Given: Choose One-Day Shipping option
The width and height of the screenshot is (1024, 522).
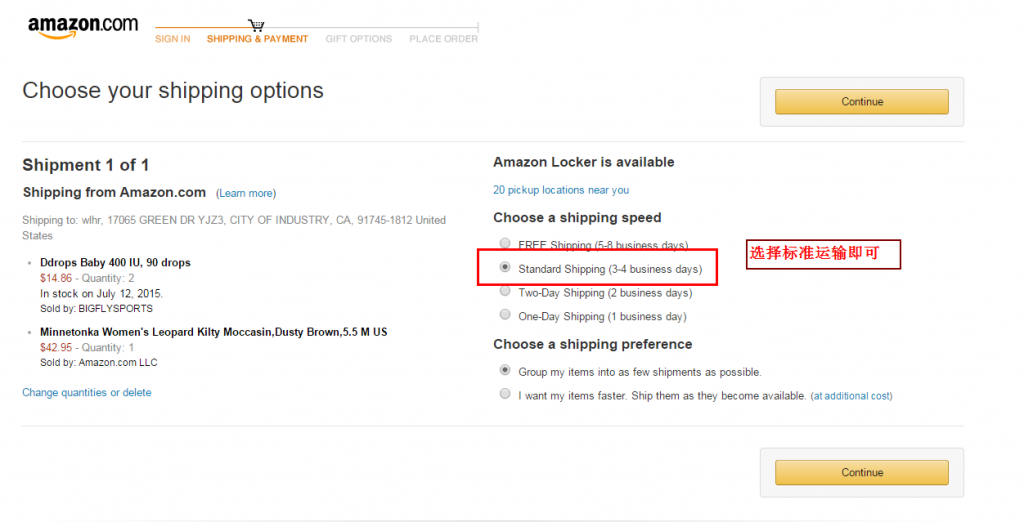Looking at the screenshot, I should click(x=505, y=315).
